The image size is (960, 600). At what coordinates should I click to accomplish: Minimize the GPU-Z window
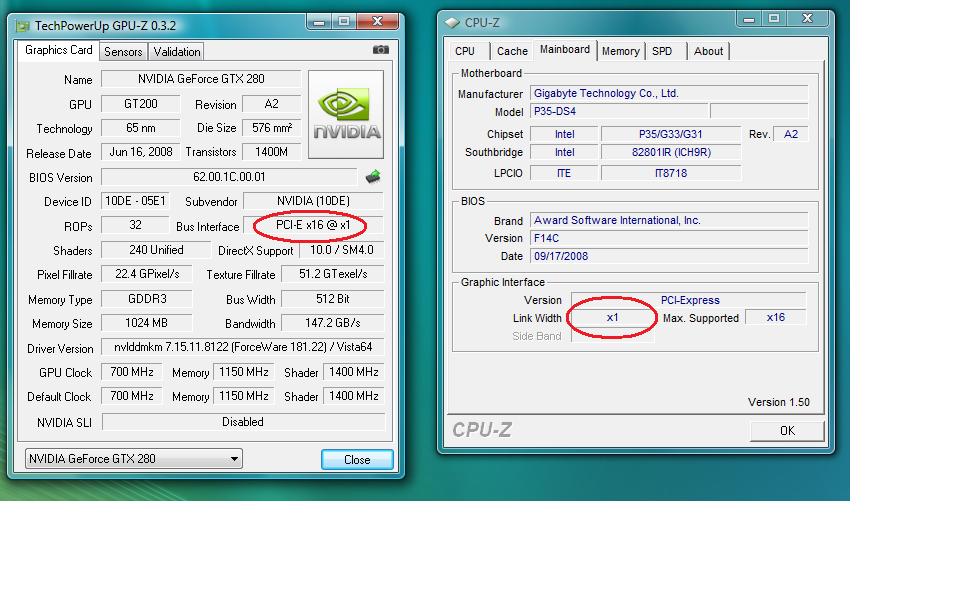tap(319, 21)
